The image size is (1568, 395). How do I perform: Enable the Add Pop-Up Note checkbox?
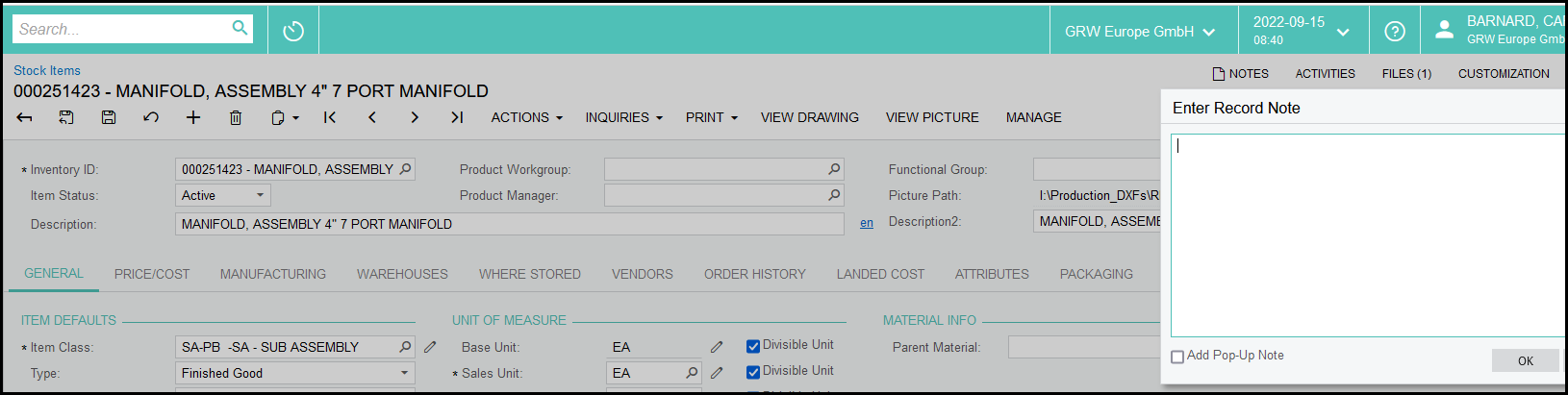click(1177, 357)
